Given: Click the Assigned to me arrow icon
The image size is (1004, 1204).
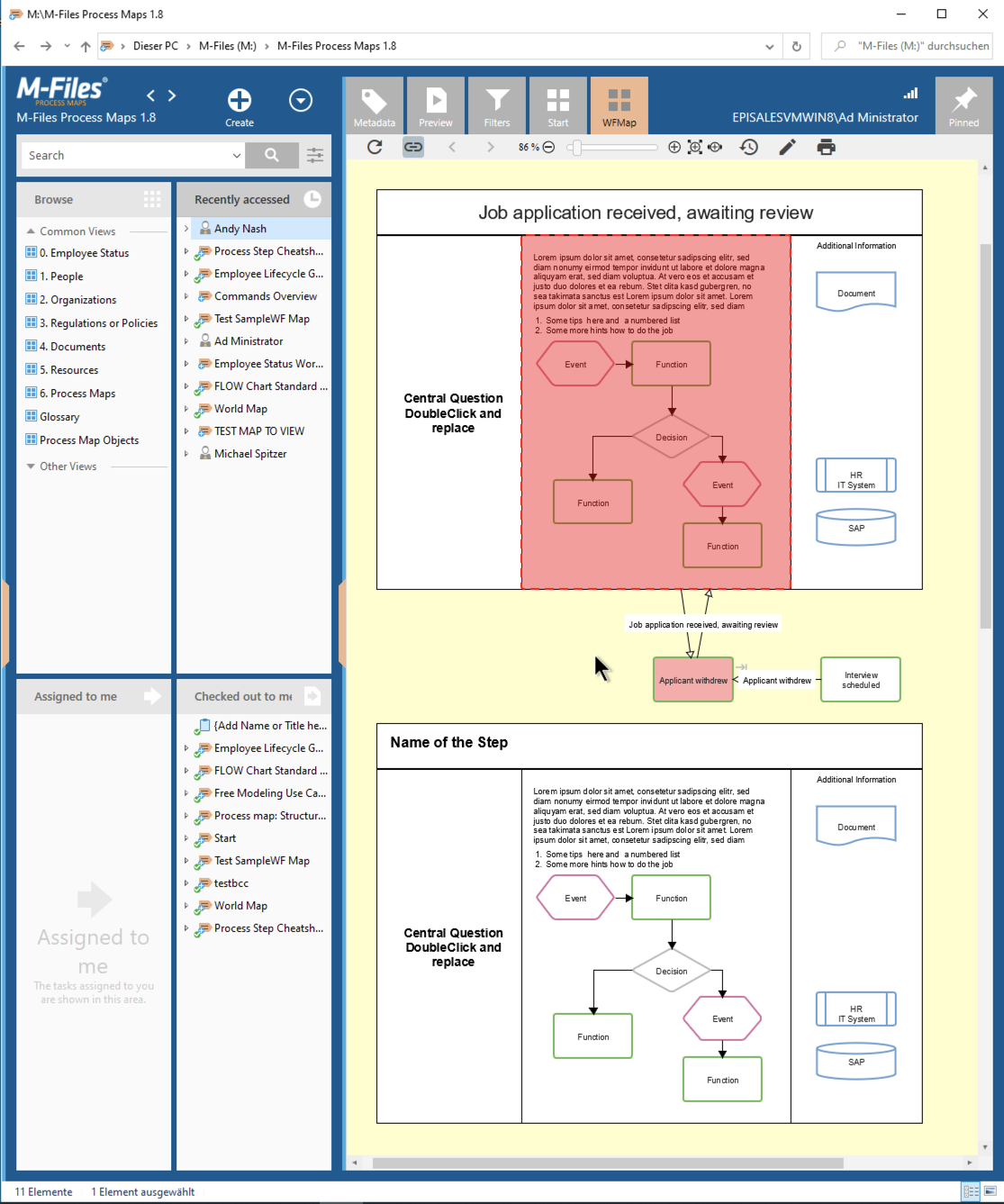Looking at the screenshot, I should point(152,696).
